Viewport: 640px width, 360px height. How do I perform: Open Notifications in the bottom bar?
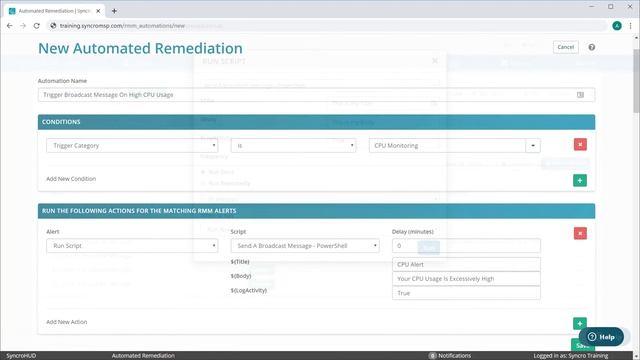[450, 356]
